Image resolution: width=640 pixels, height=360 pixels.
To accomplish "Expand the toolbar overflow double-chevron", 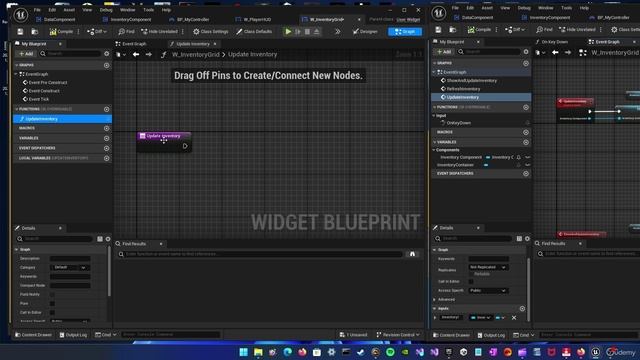I will [x=338, y=31].
